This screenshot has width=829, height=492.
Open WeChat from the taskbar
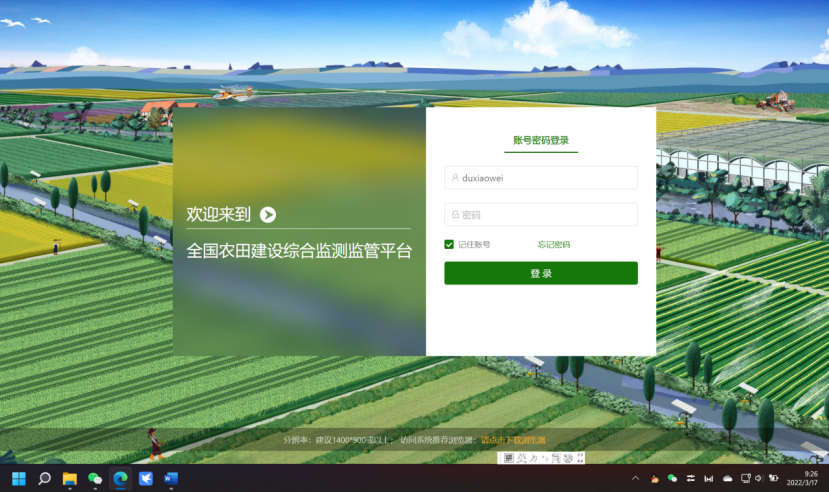coord(95,478)
